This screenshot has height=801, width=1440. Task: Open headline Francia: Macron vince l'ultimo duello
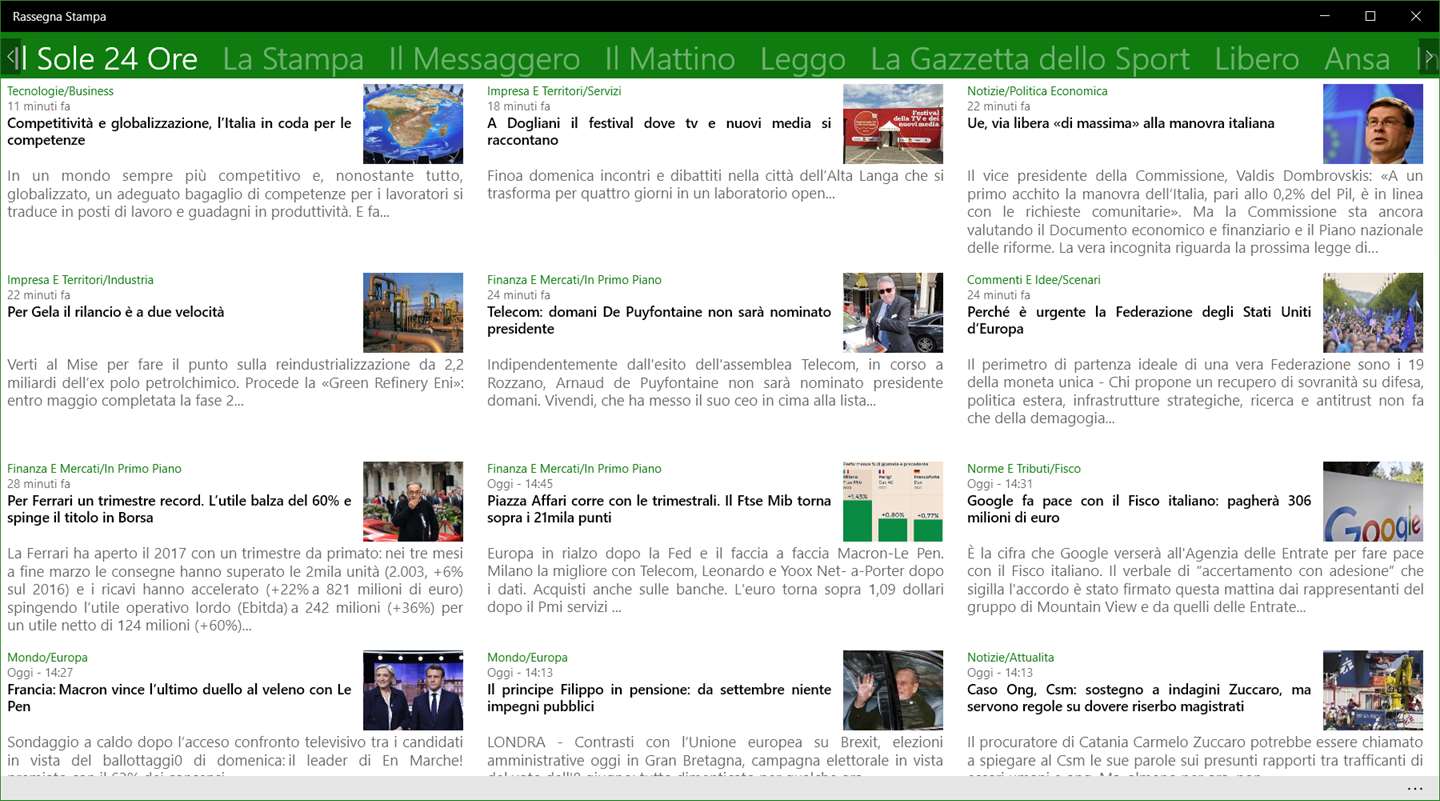tap(179, 699)
